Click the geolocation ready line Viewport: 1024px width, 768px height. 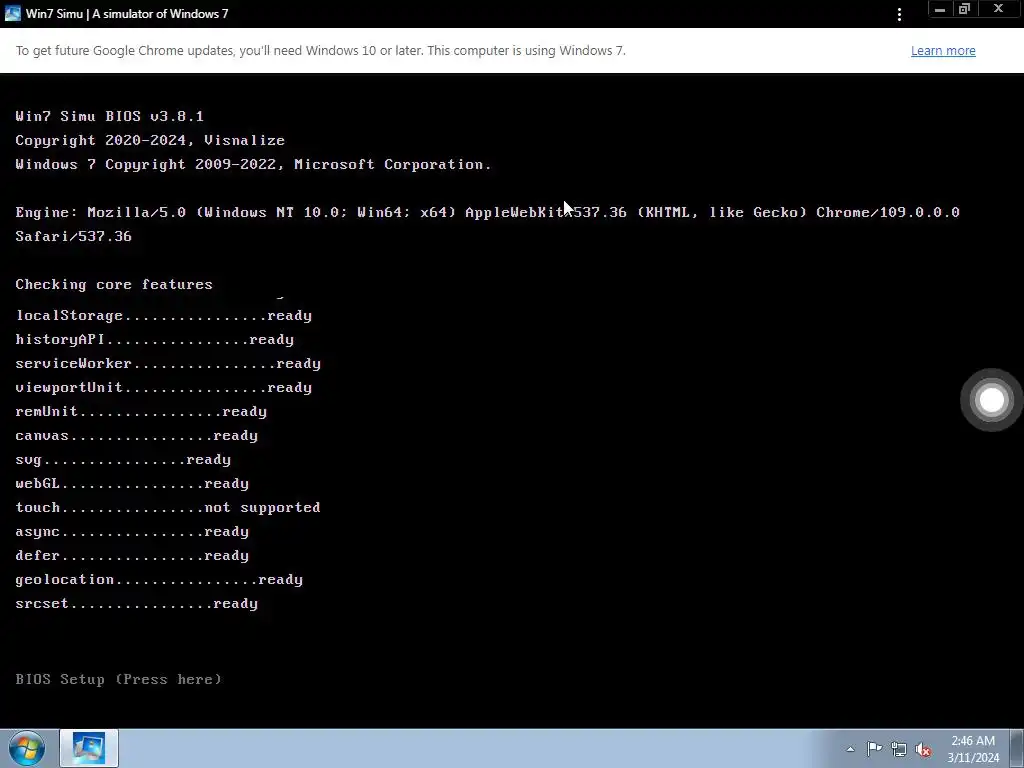click(159, 580)
